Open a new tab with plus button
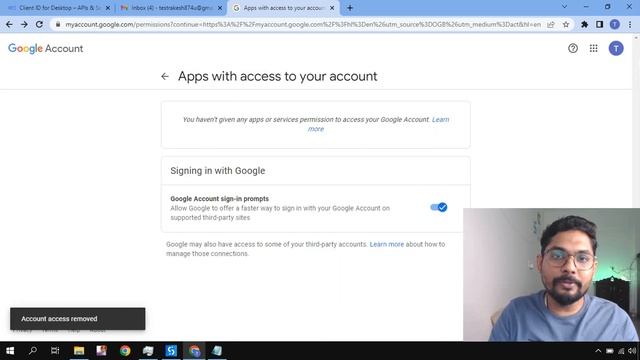The width and height of the screenshot is (640, 360). 350,8
